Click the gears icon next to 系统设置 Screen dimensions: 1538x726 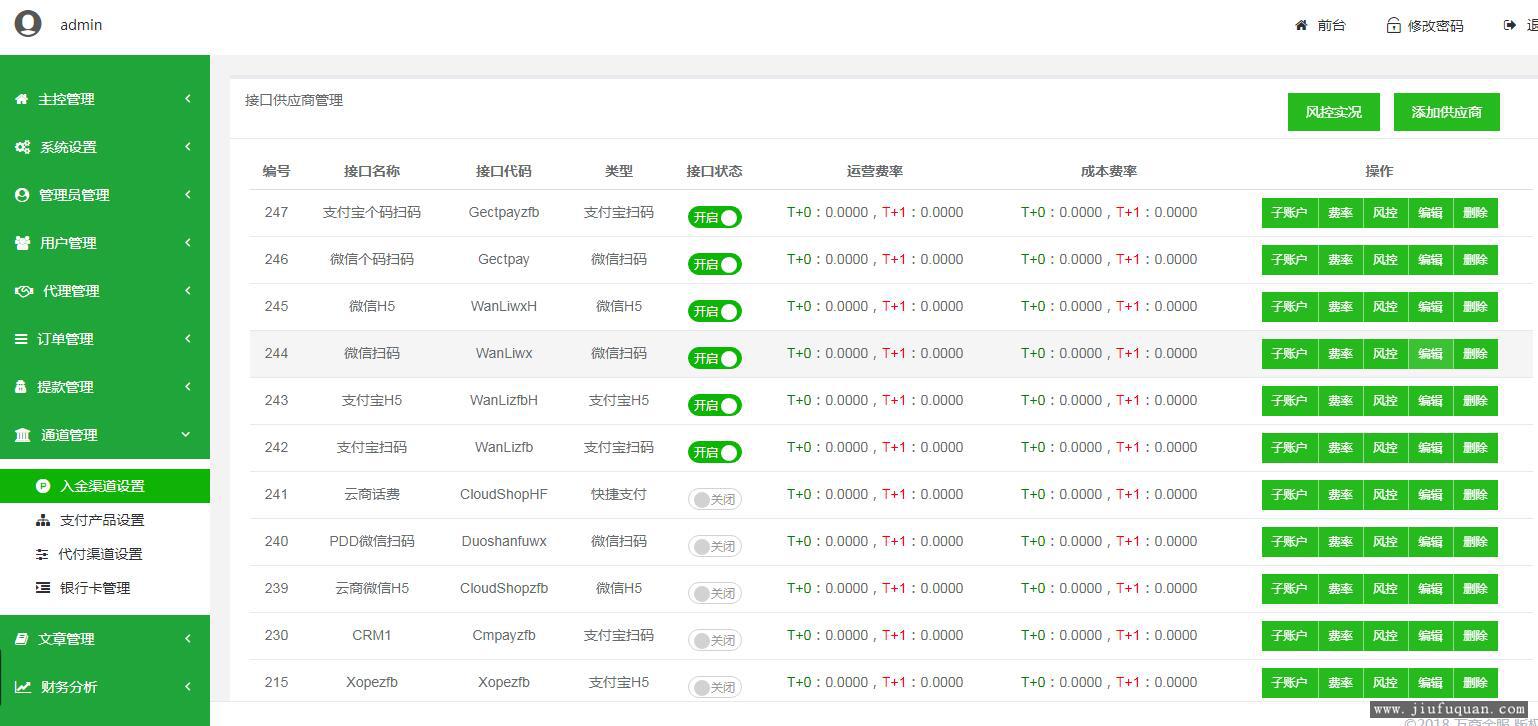click(22, 147)
